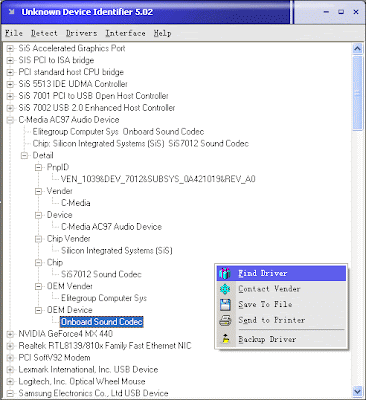Open the File menu
The height and width of the screenshot is (400, 366).
click(14, 33)
